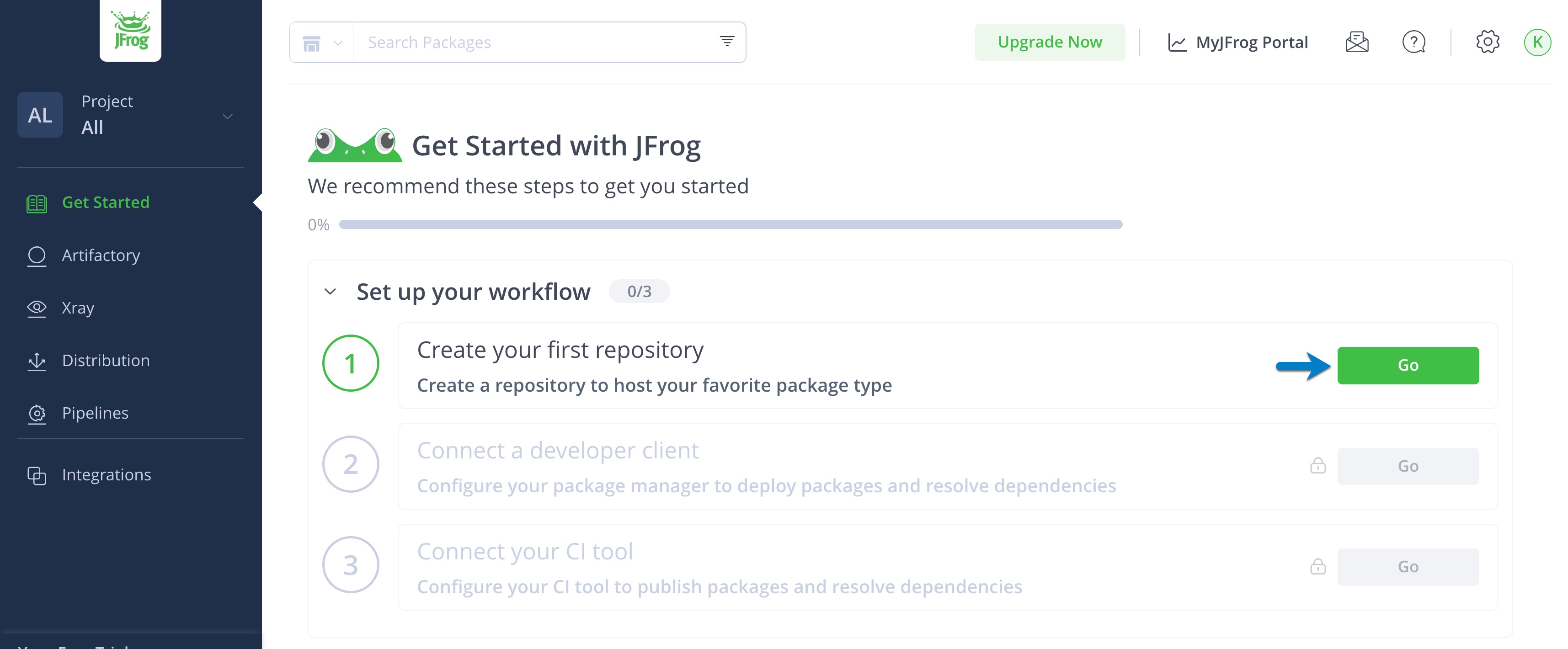The width and height of the screenshot is (1568, 649).
Task: Open Artifactory menu item
Action: [101, 255]
